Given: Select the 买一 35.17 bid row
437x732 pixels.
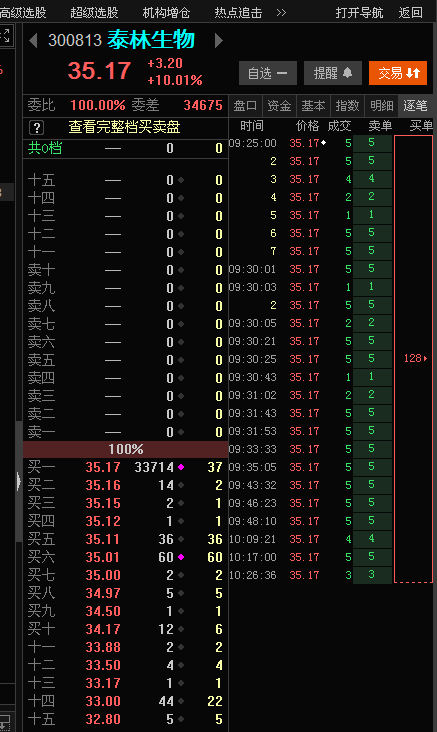Looking at the screenshot, I should pyautogui.click(x=125, y=467).
